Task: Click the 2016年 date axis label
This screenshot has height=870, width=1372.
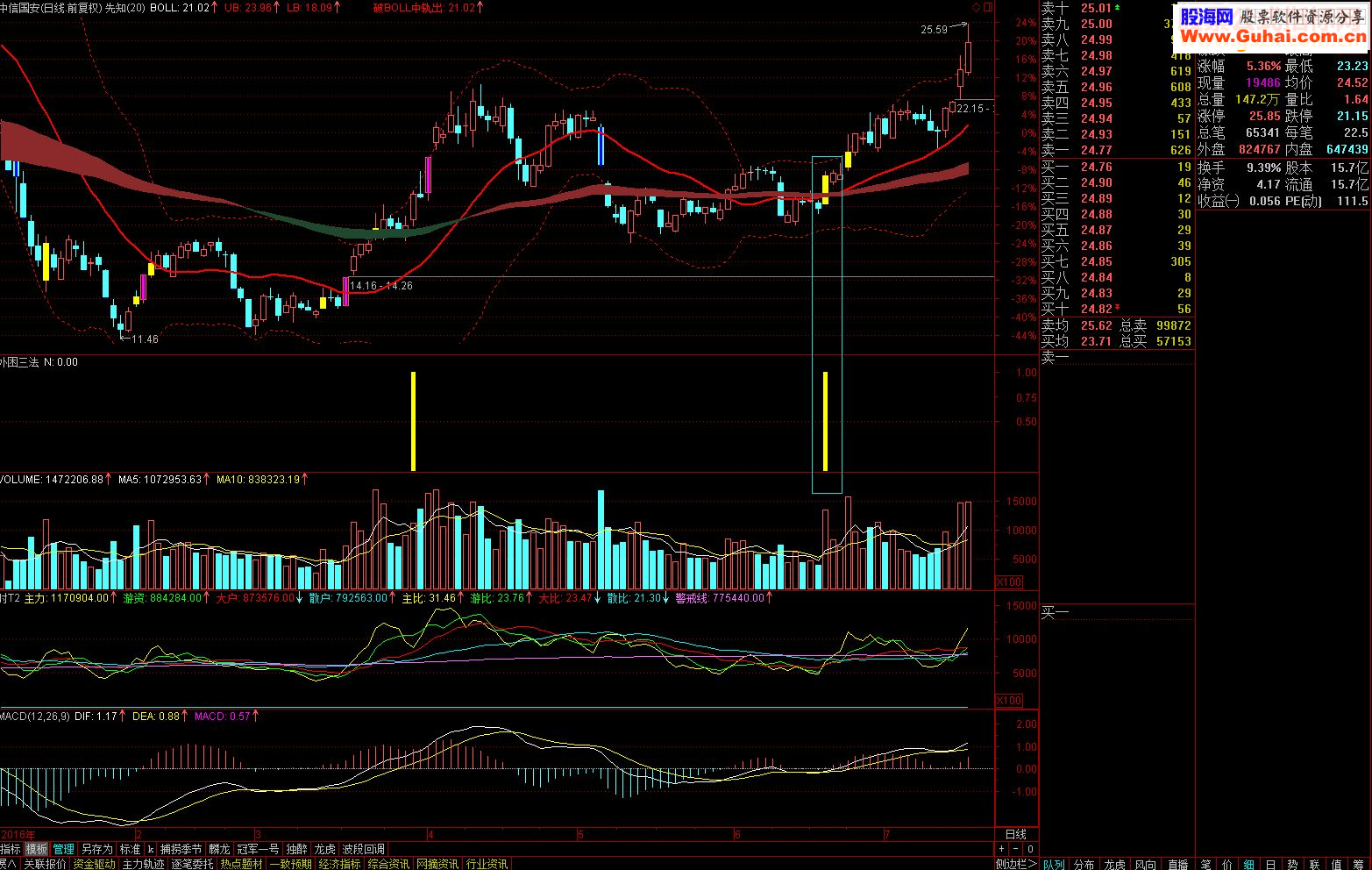Action: pos(18,834)
